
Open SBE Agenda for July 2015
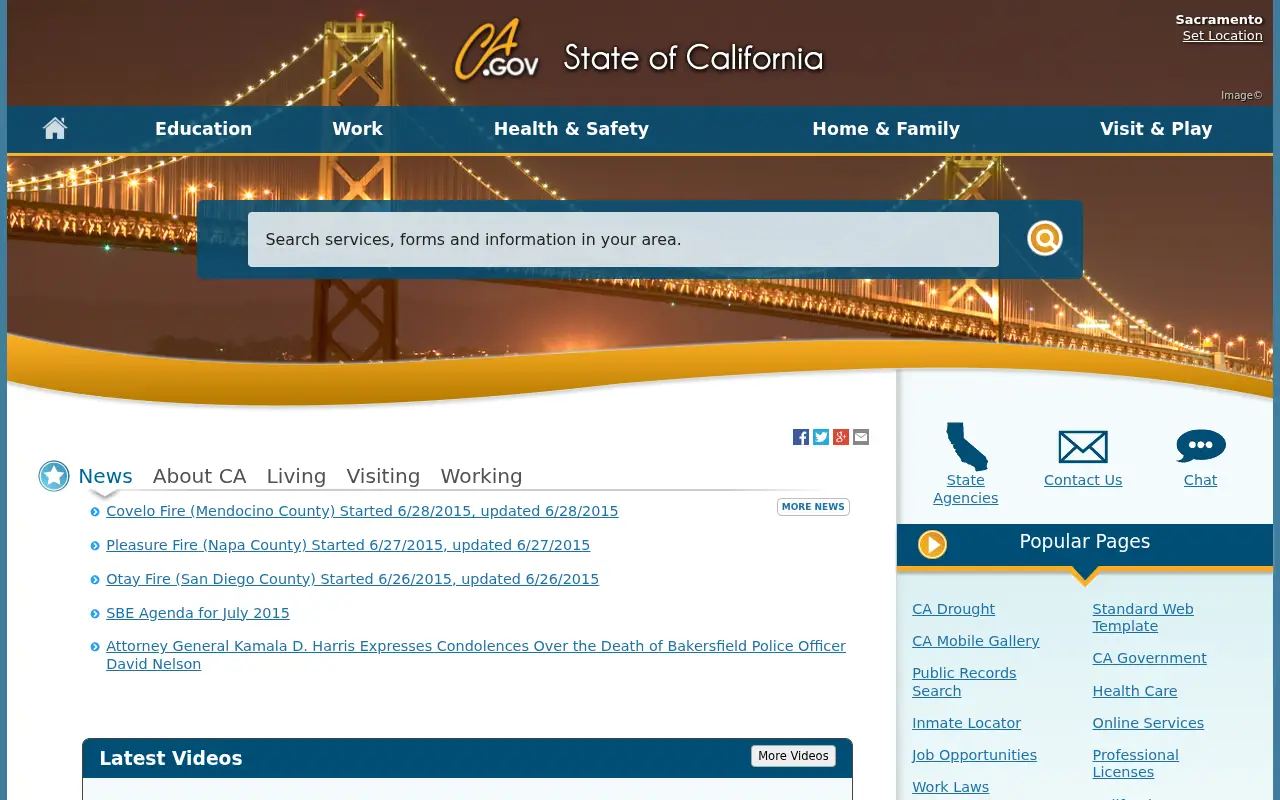[x=198, y=613]
